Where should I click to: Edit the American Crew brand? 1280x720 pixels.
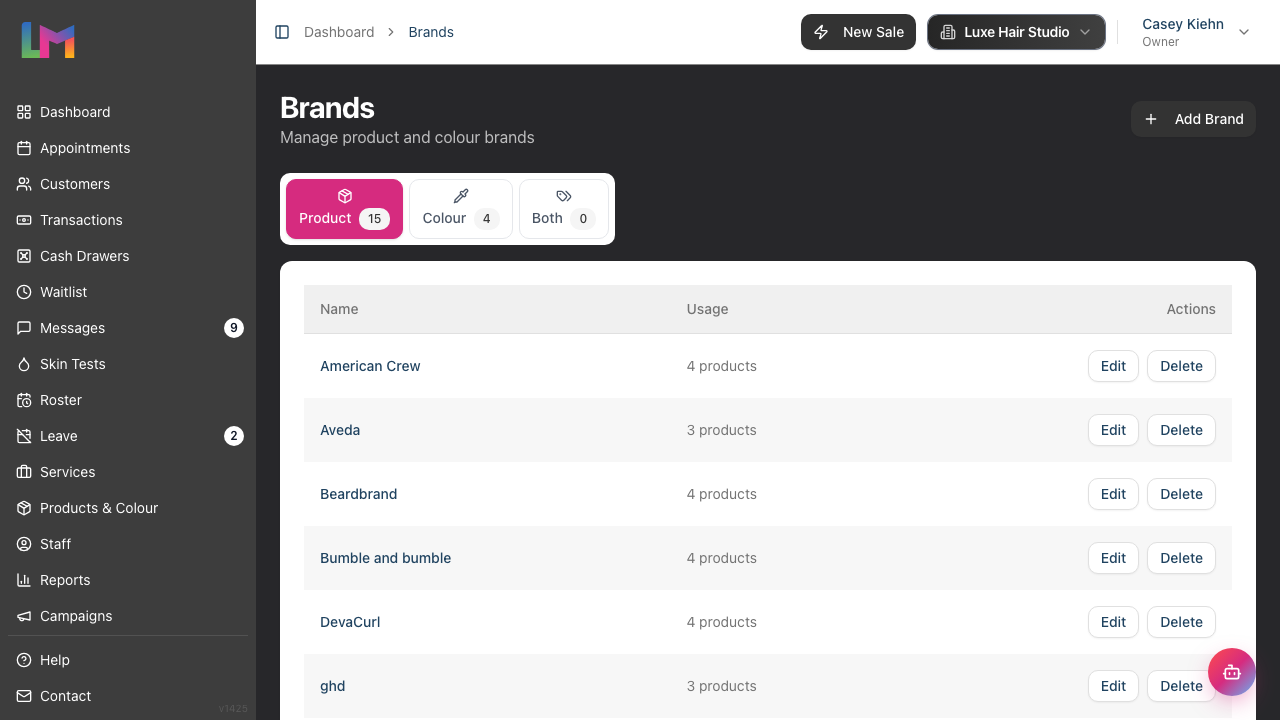tap(1113, 366)
